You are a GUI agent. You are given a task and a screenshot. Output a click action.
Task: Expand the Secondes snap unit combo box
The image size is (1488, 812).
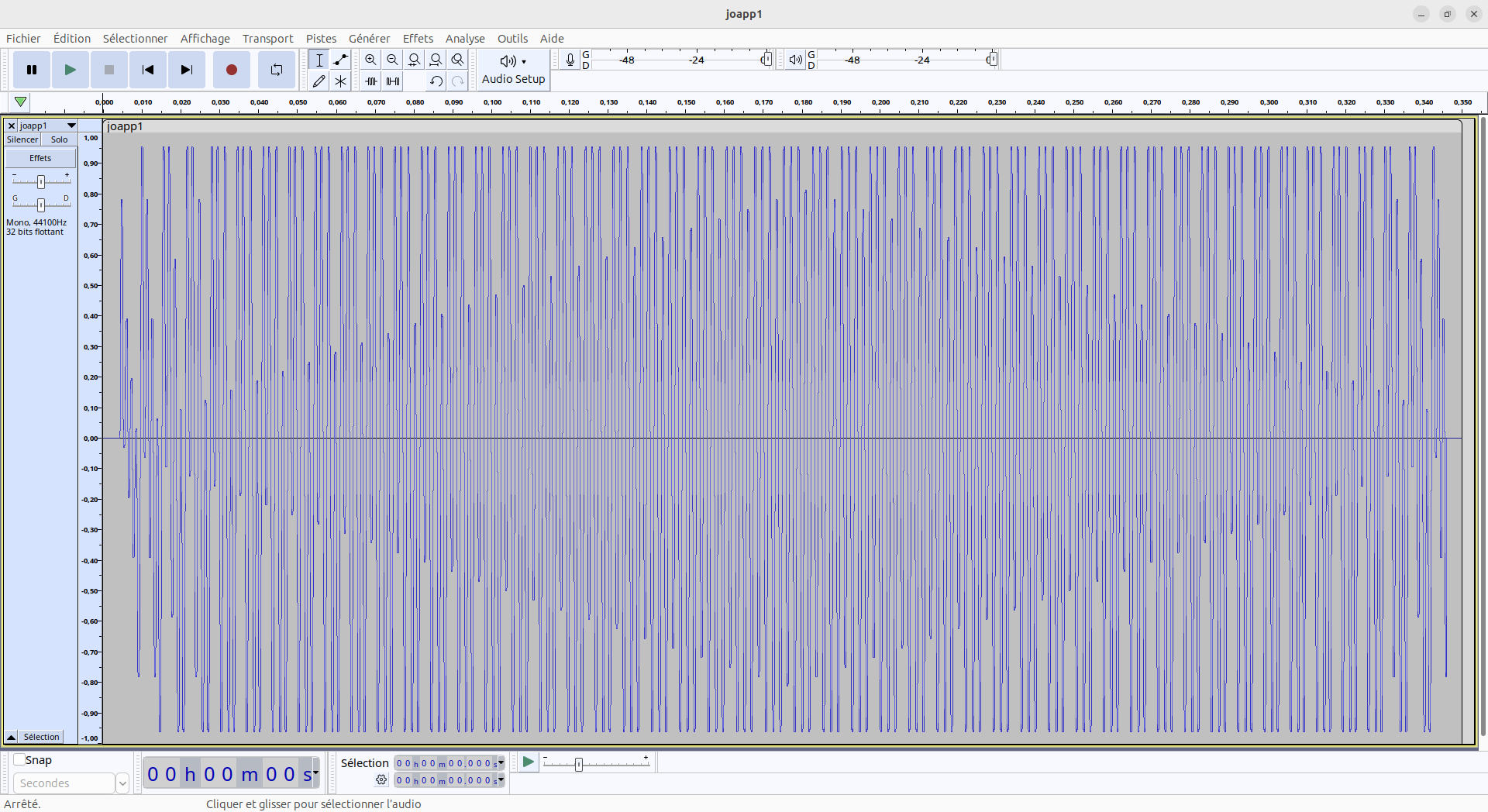click(x=122, y=783)
